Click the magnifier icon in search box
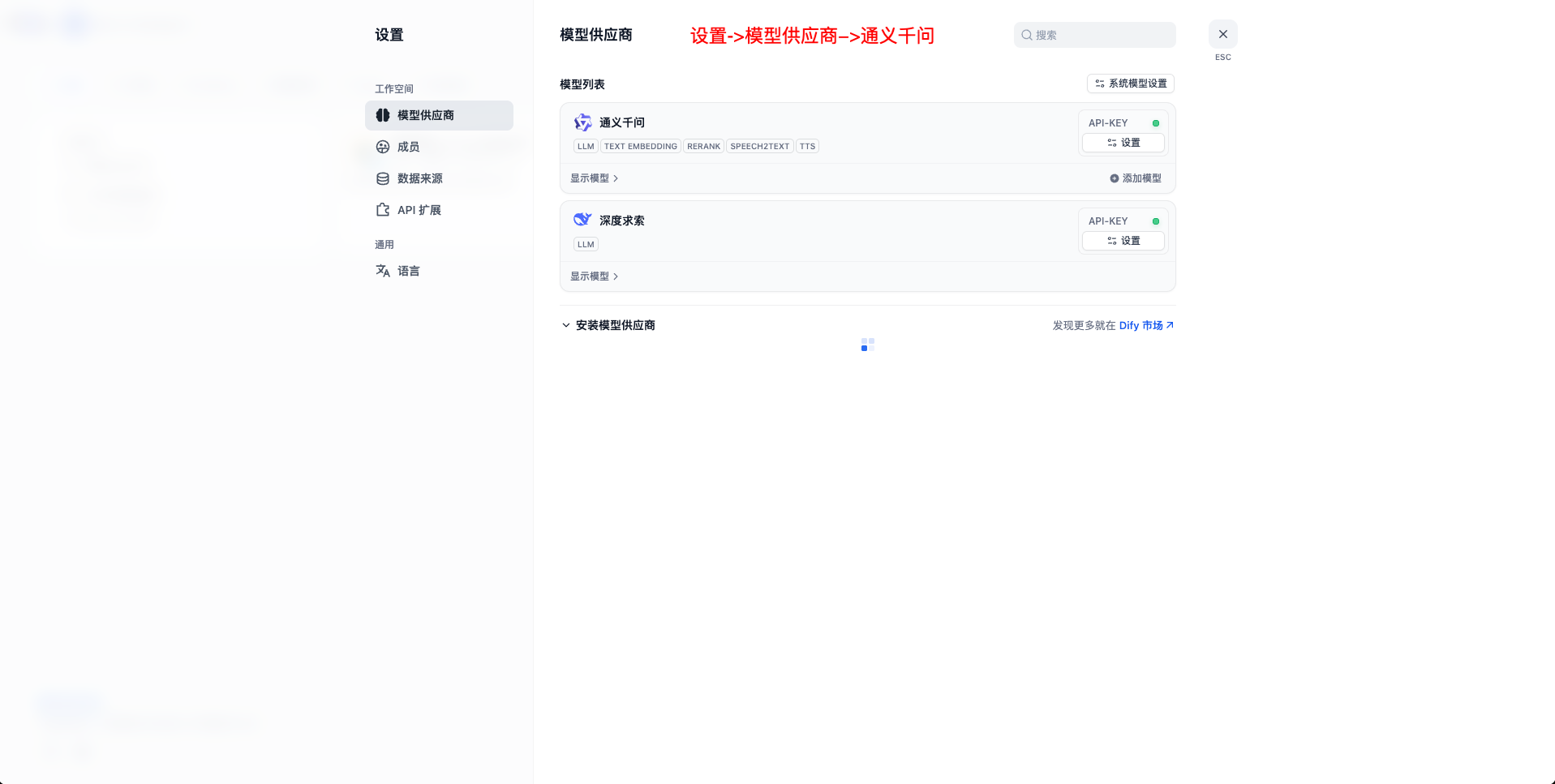This screenshot has height=784, width=1555. coord(1027,35)
